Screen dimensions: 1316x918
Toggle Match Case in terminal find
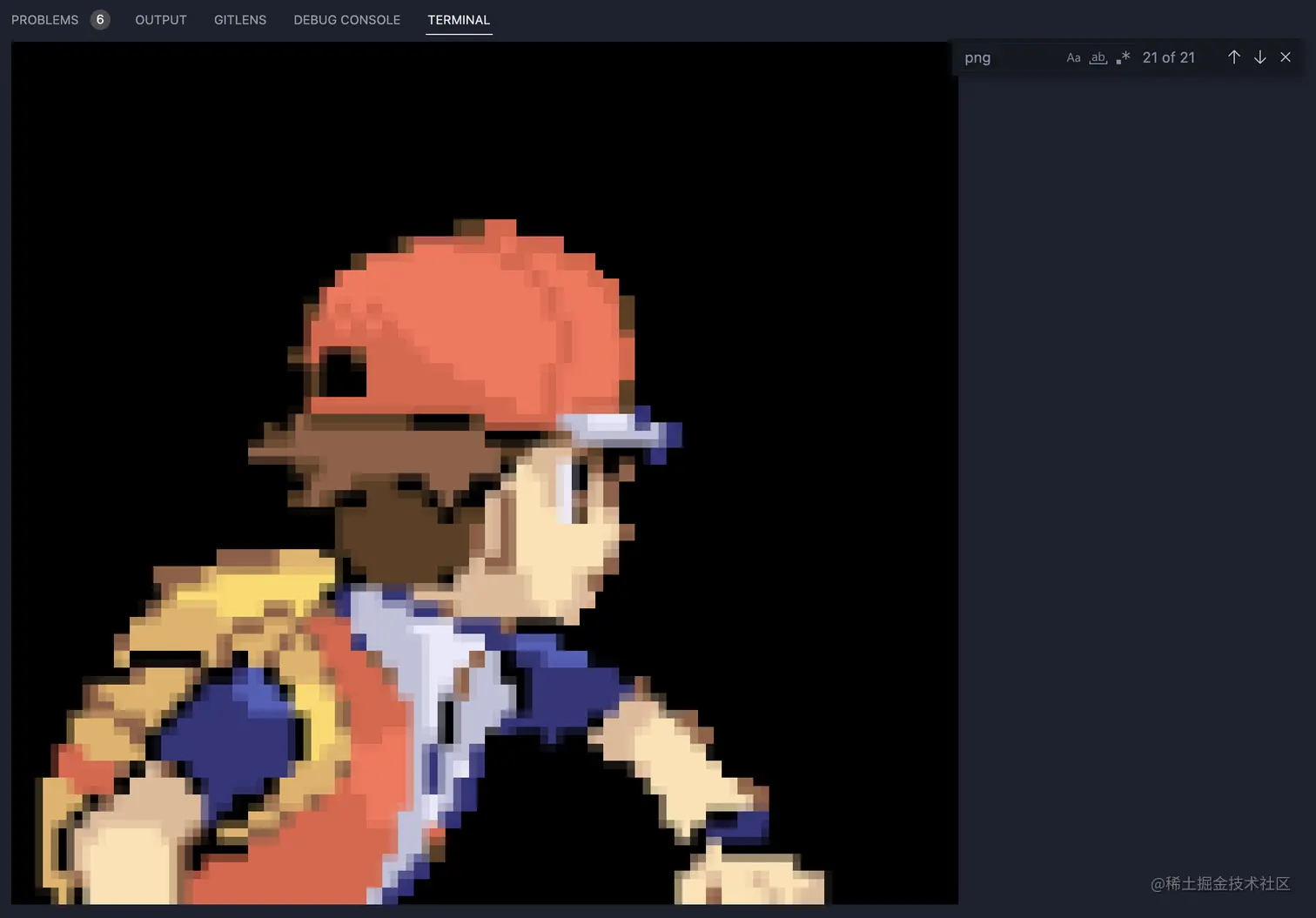pos(1073,57)
